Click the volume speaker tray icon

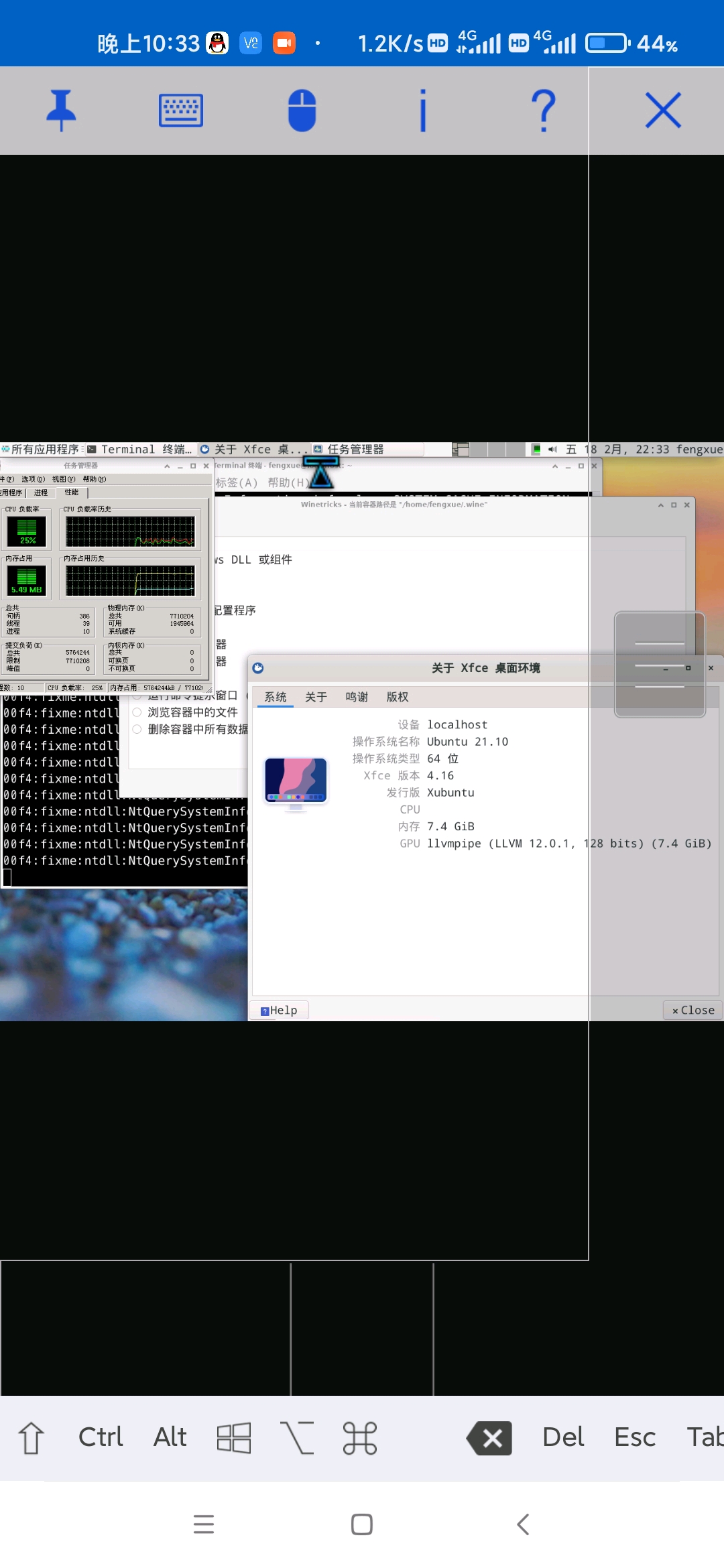pos(552,449)
